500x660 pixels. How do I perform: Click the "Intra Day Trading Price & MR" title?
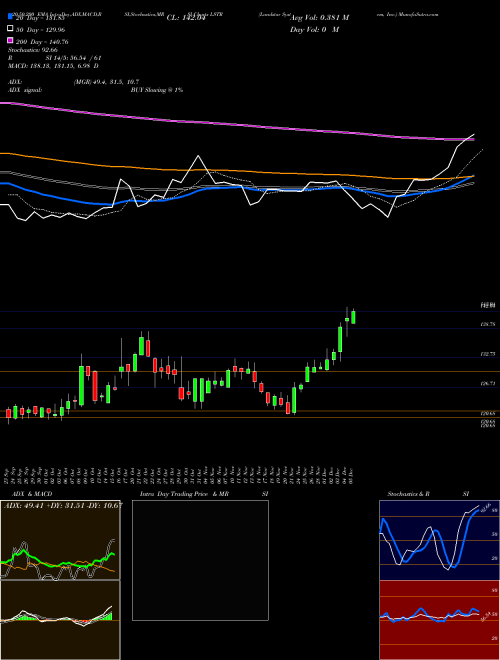click(184, 494)
